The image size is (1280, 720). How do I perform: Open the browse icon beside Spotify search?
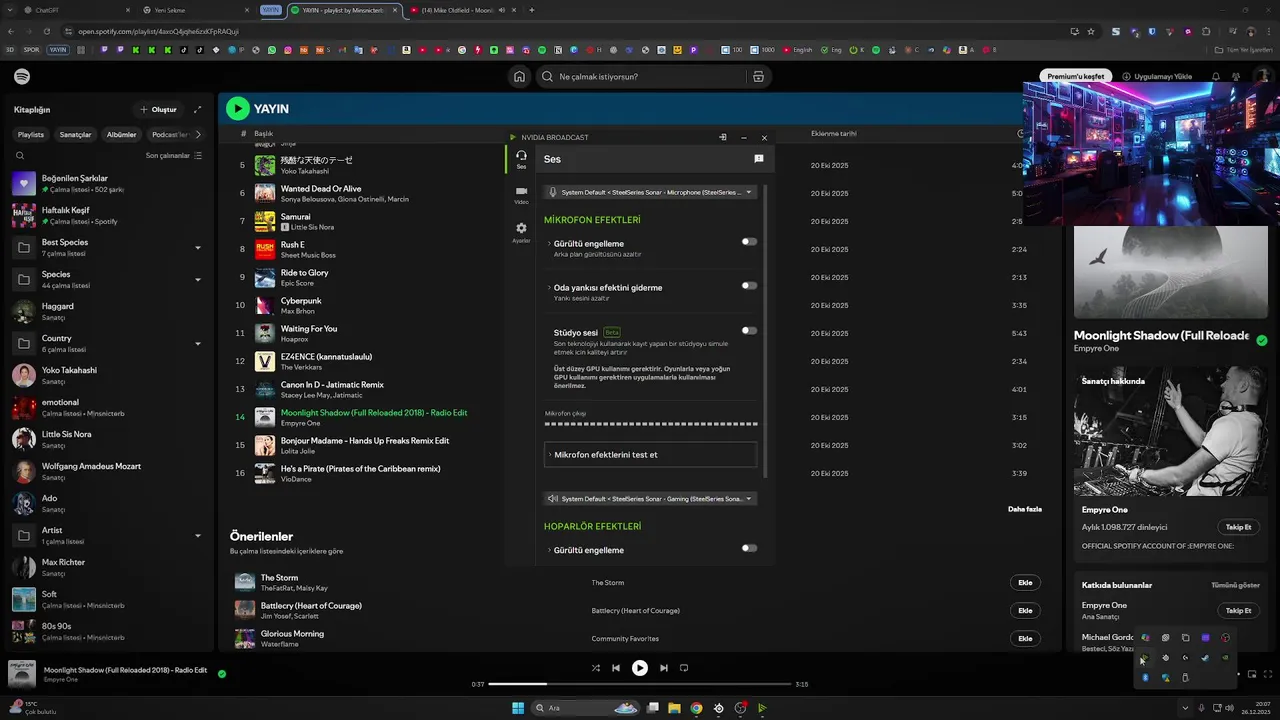coord(758,76)
